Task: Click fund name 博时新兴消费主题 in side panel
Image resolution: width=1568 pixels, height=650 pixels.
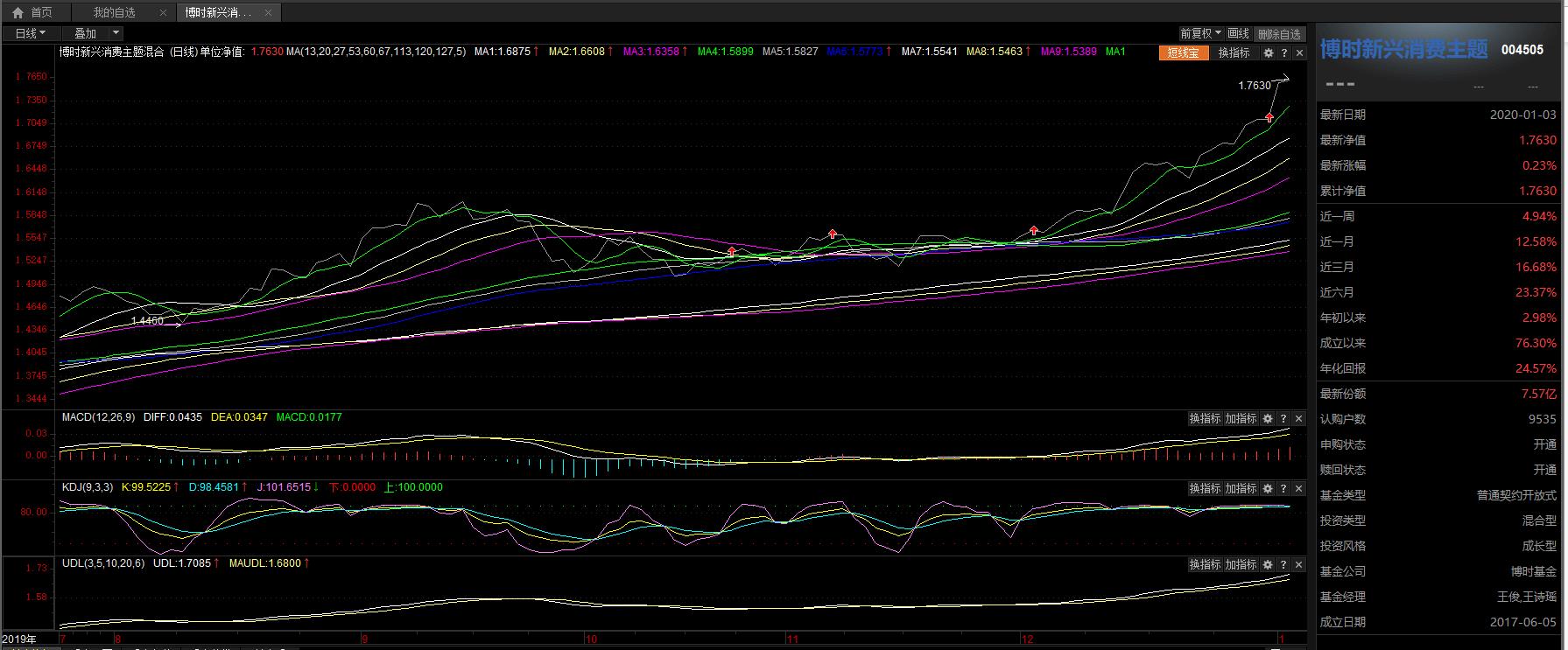Action: 1403,49
